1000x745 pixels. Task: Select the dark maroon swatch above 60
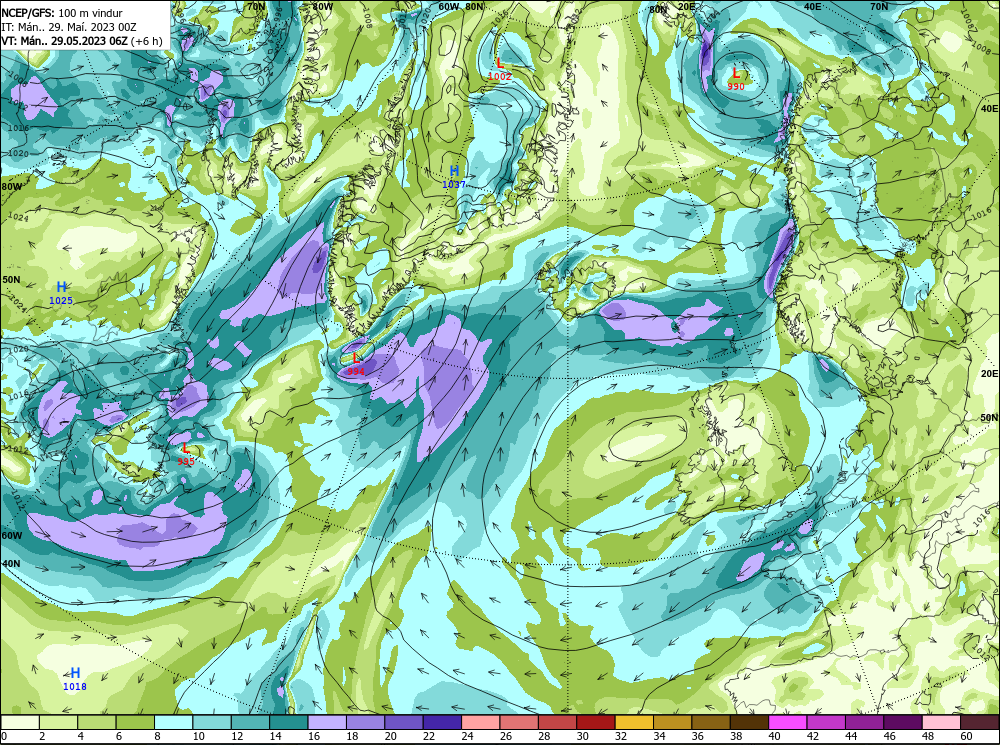(x=980, y=722)
